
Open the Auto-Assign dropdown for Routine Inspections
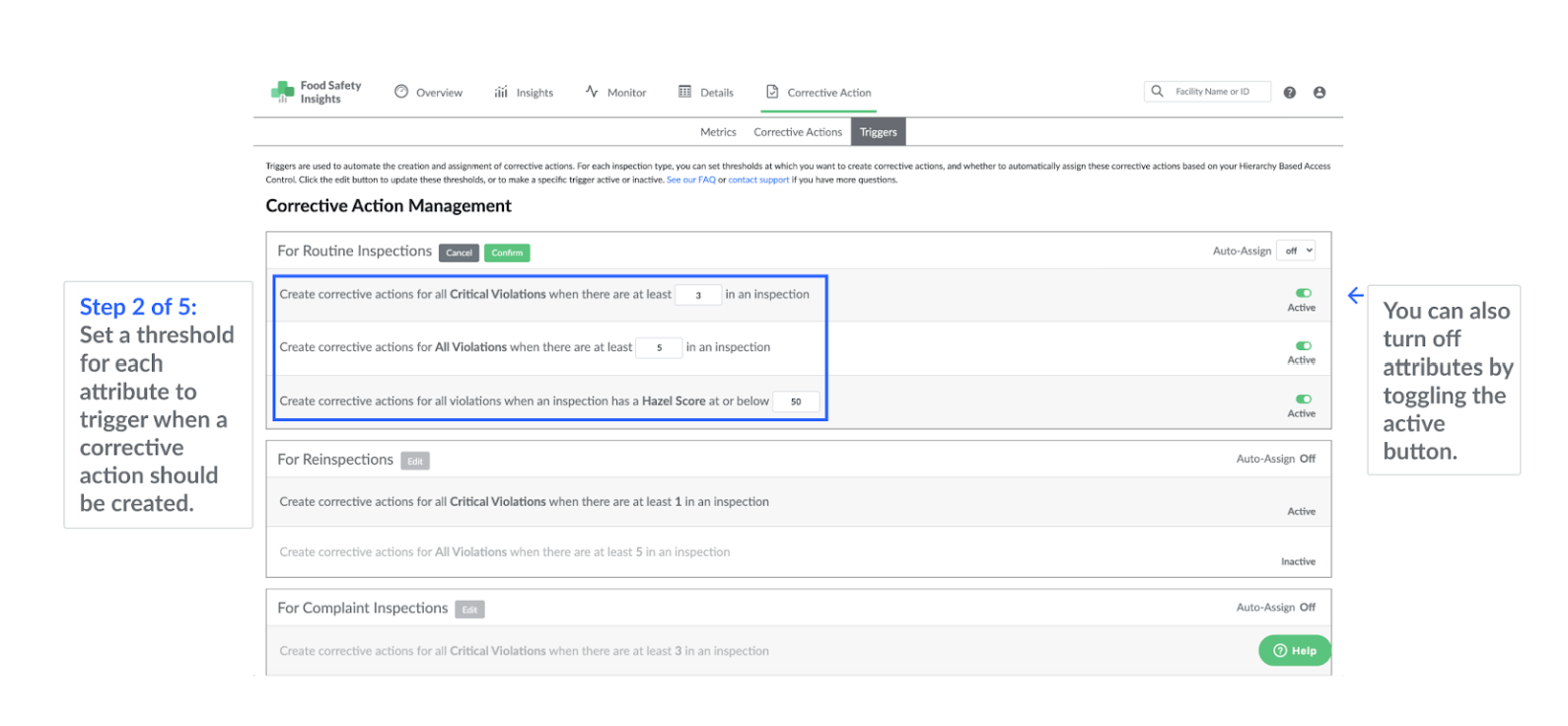pos(1297,252)
